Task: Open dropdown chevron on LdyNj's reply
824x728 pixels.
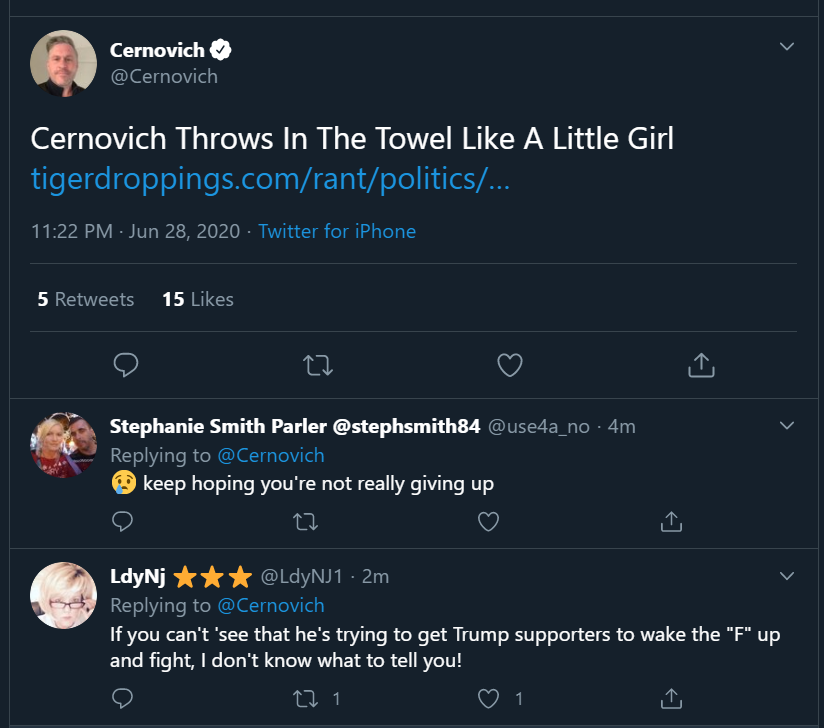Action: pyautogui.click(x=787, y=576)
